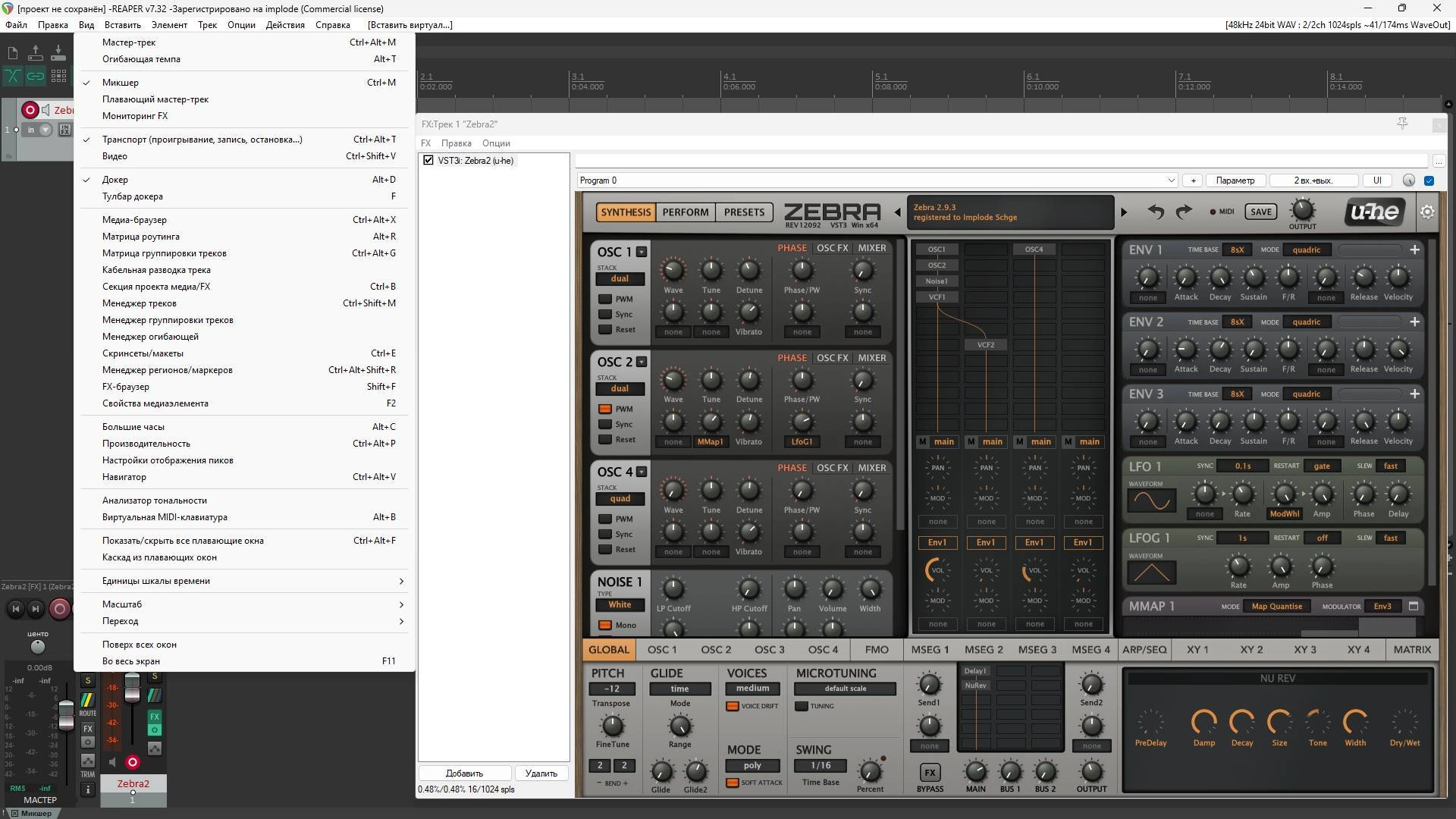The image size is (1456, 819).
Task: Toggle the auto-crossfade toolbar icon
Action: [x=13, y=76]
